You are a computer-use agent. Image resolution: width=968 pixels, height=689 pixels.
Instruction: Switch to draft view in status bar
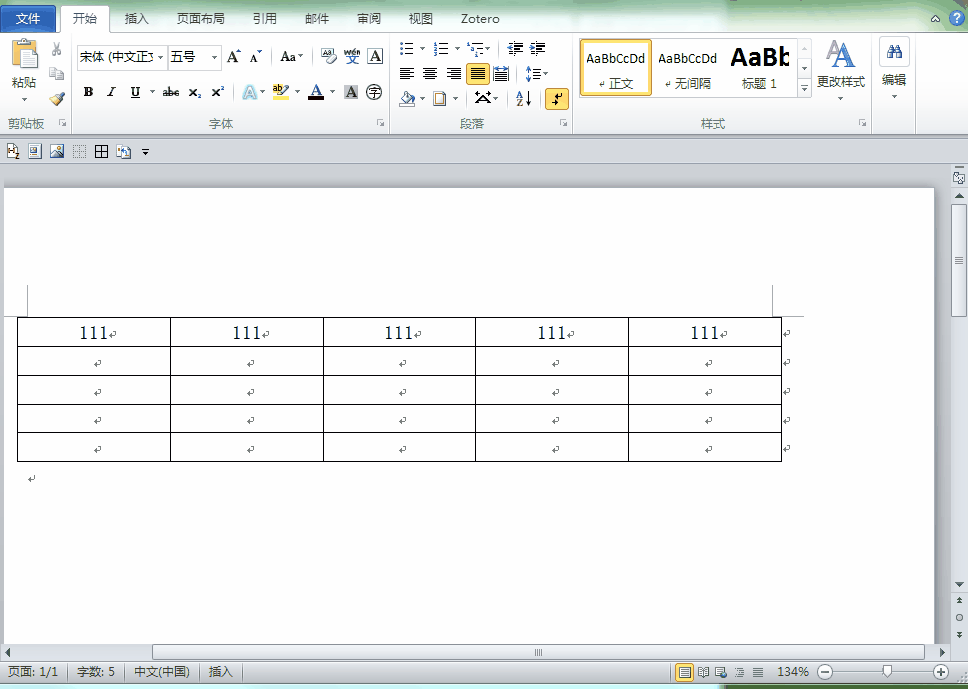click(x=758, y=672)
